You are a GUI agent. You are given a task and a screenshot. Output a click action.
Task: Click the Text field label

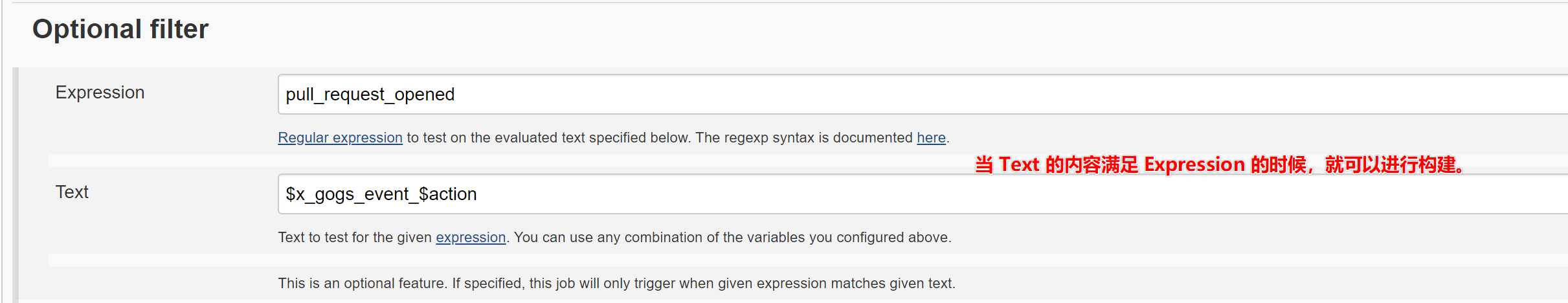(72, 192)
